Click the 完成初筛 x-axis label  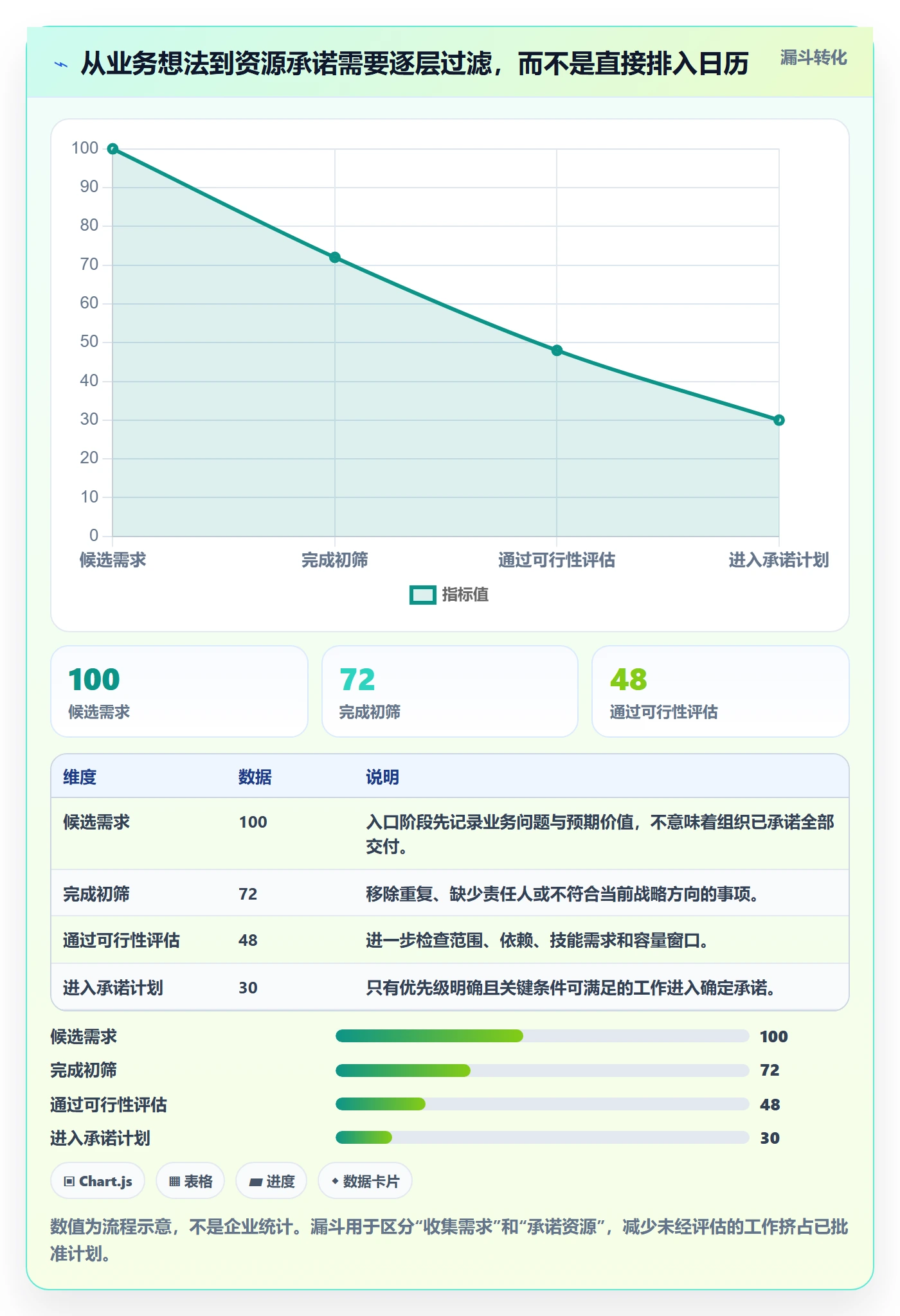coord(335,560)
